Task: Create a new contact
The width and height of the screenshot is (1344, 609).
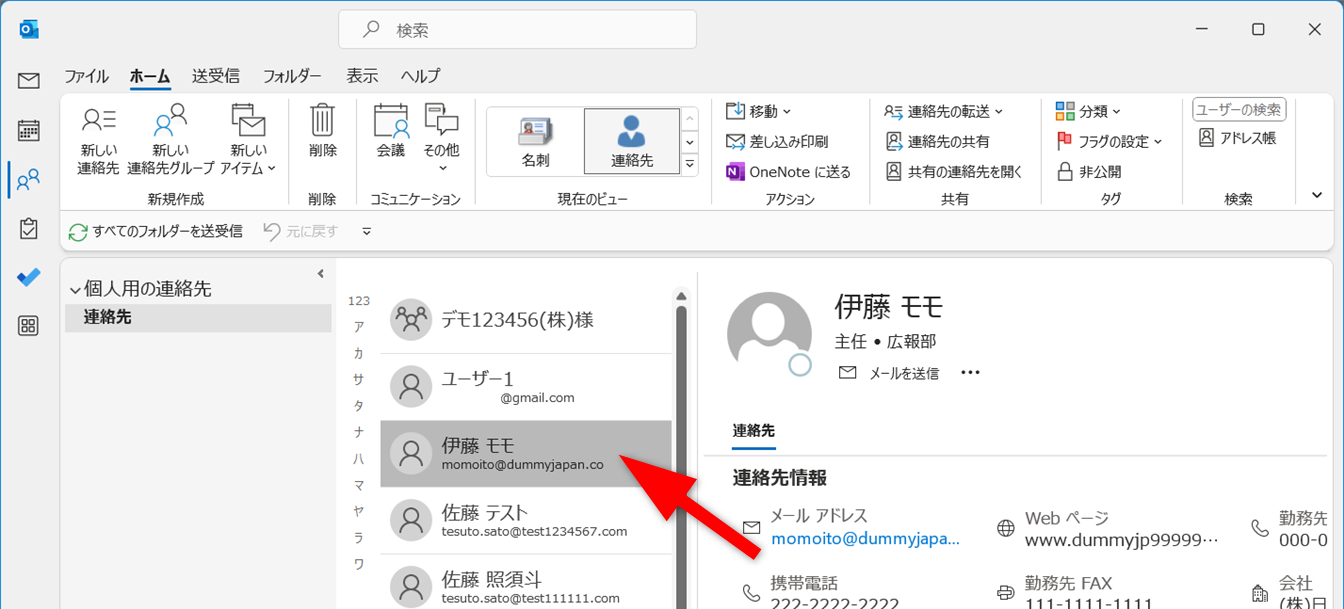Action: coord(98,140)
